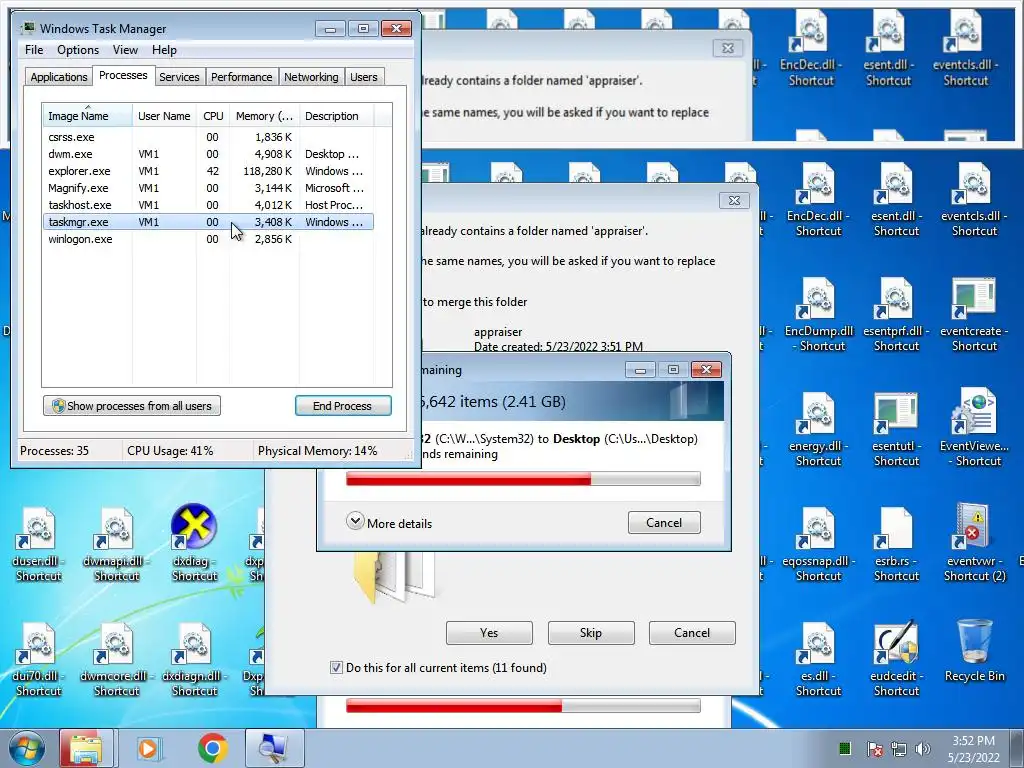Open the duser.dll shortcut icon
The height and width of the screenshot is (768, 1024).
click(x=38, y=542)
